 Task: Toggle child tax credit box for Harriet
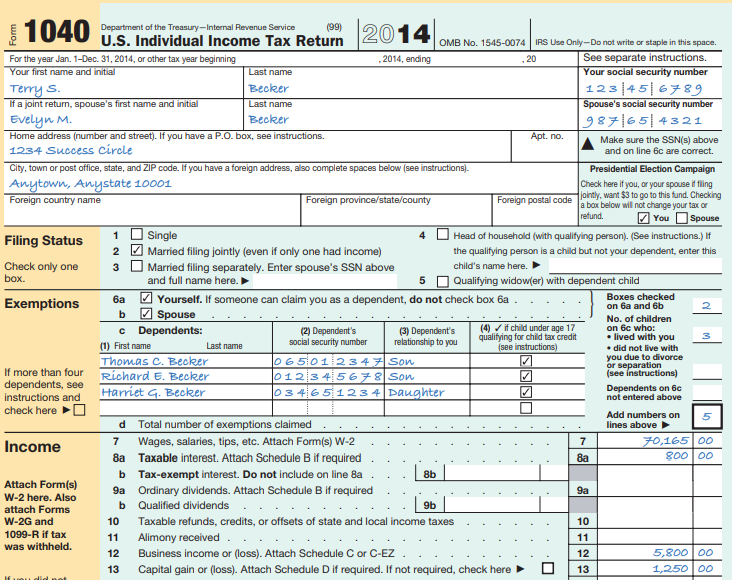coord(526,392)
